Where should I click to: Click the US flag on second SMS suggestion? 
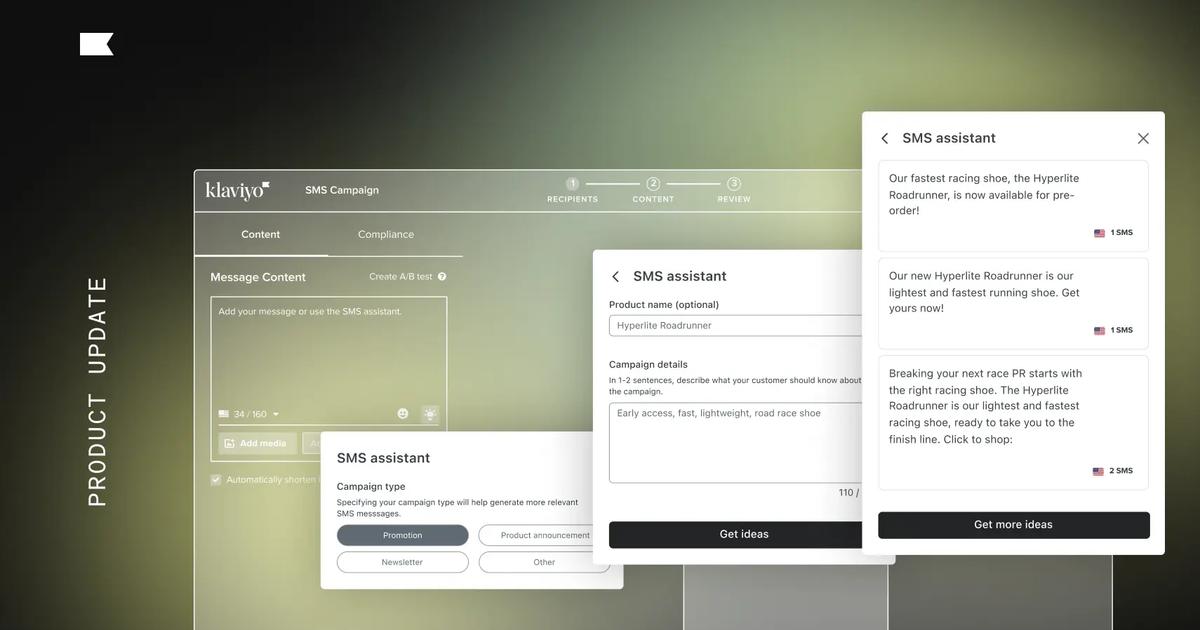(1100, 331)
